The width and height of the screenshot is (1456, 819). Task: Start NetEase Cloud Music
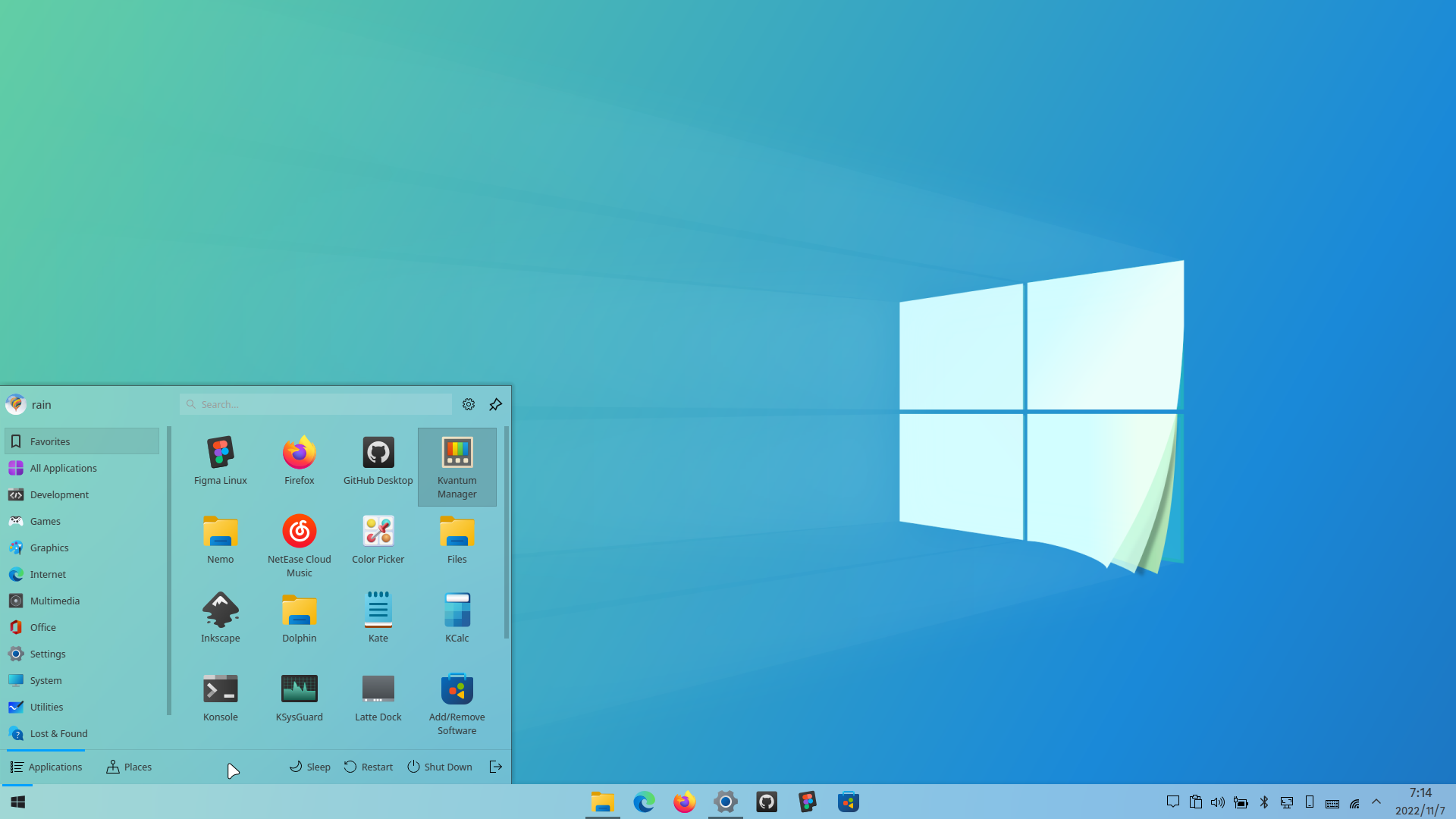point(299,544)
